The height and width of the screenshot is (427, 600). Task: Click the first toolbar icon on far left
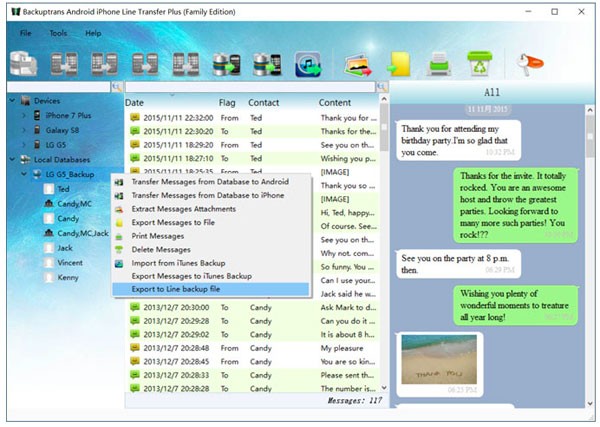point(23,65)
